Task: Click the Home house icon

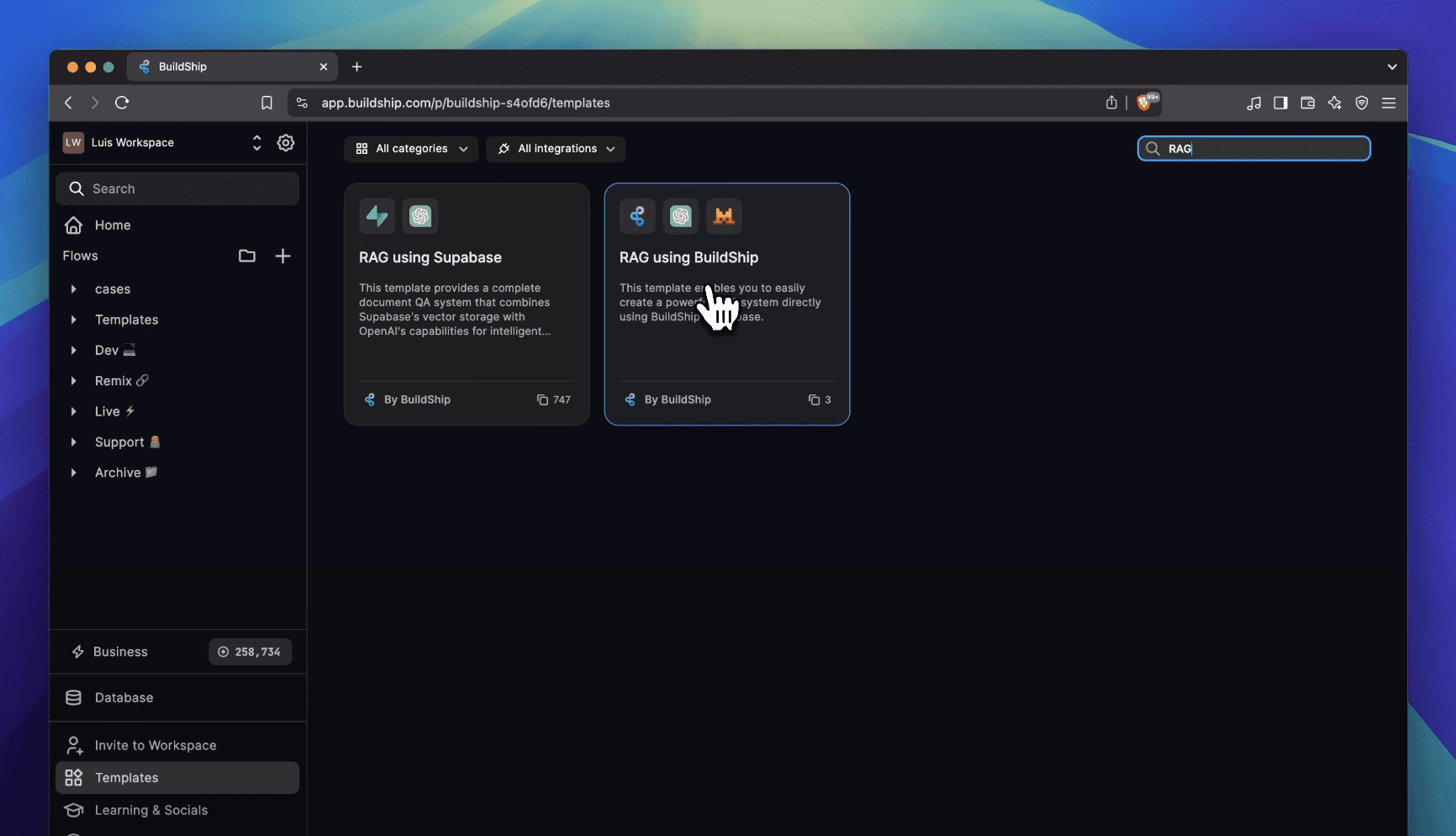Action: [x=74, y=225]
